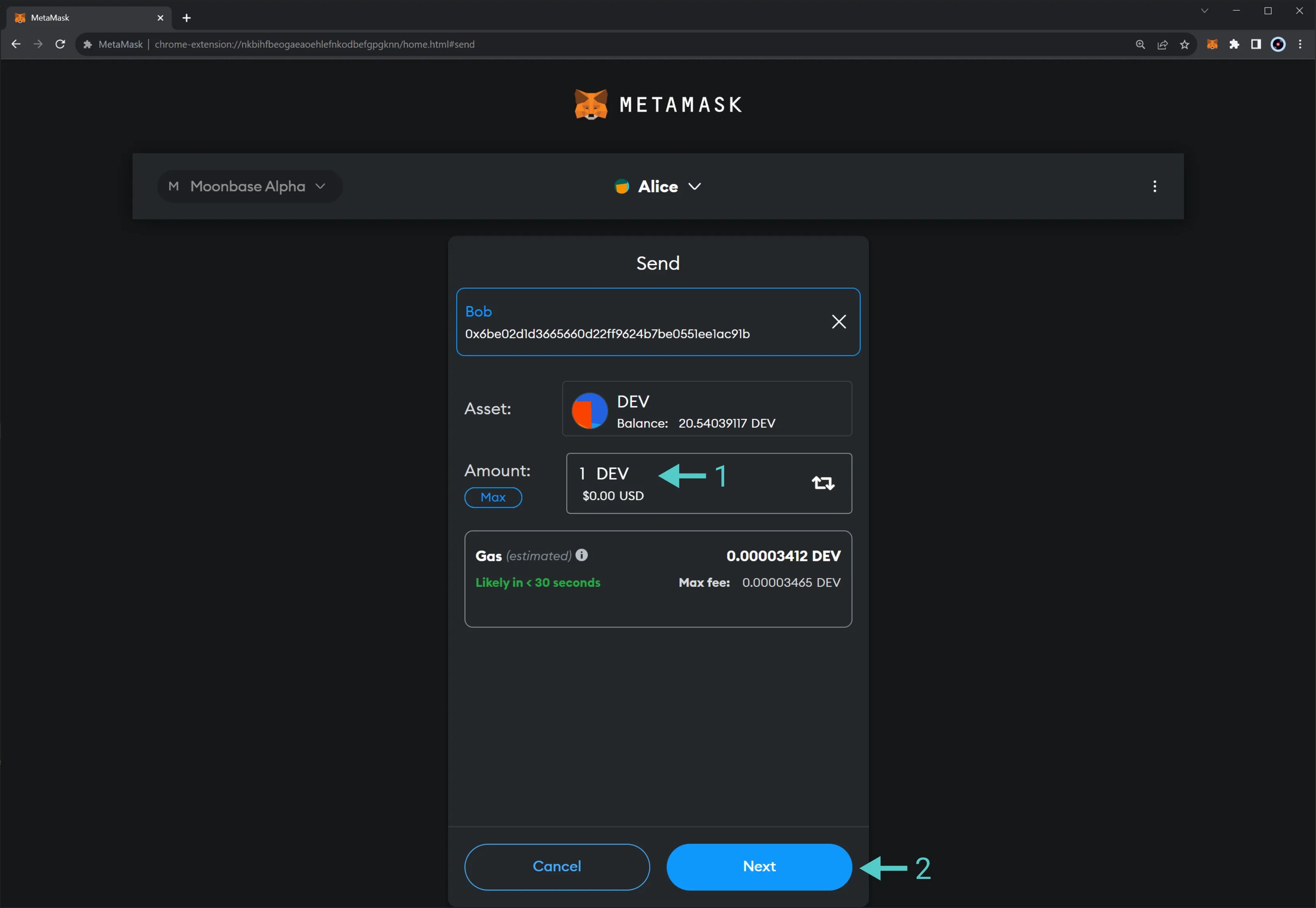Image resolution: width=1316 pixels, height=908 pixels.
Task: Open the MetaMask extension icon in browser toolbar
Action: [1212, 44]
